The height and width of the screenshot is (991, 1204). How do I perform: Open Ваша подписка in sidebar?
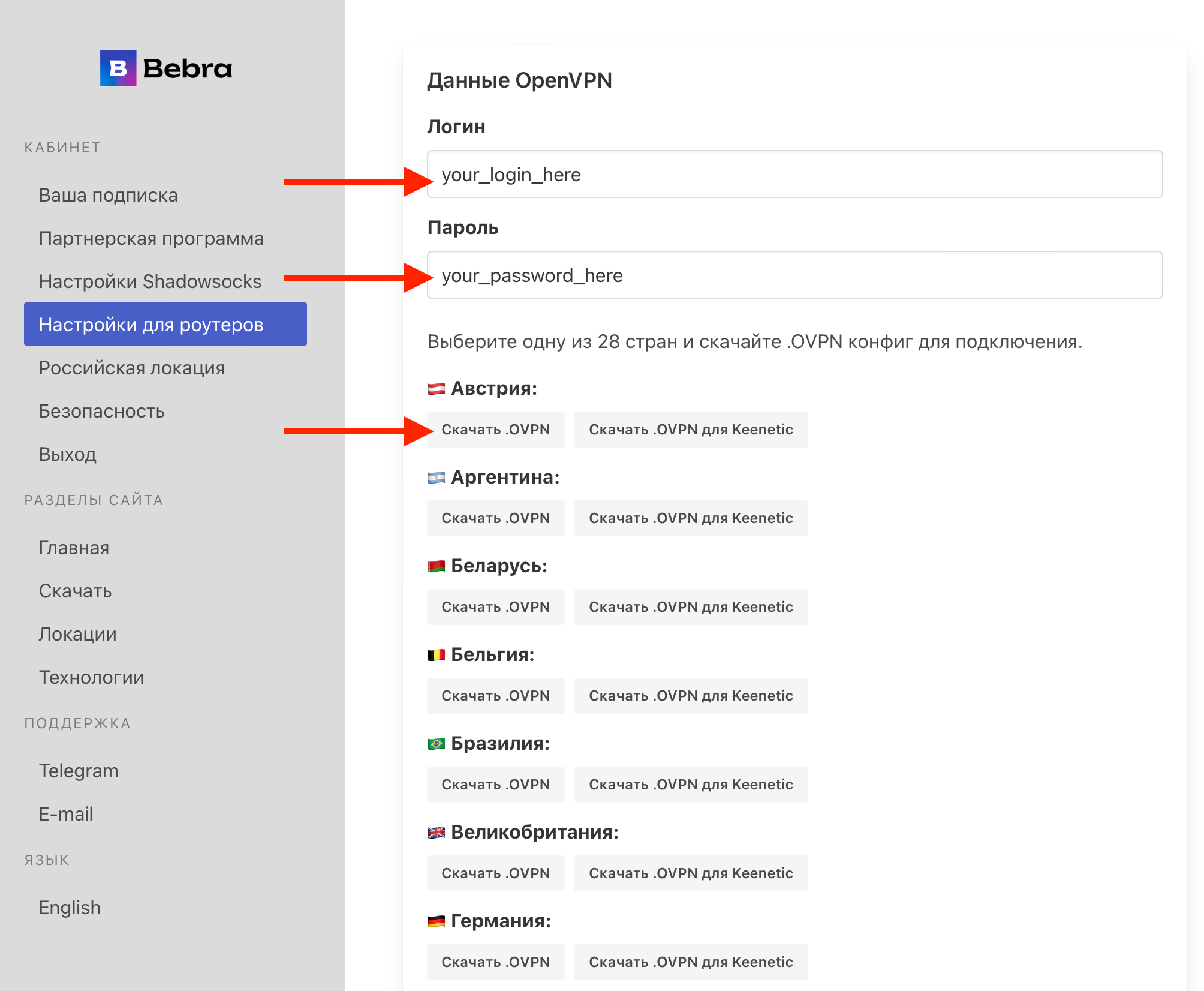(109, 195)
